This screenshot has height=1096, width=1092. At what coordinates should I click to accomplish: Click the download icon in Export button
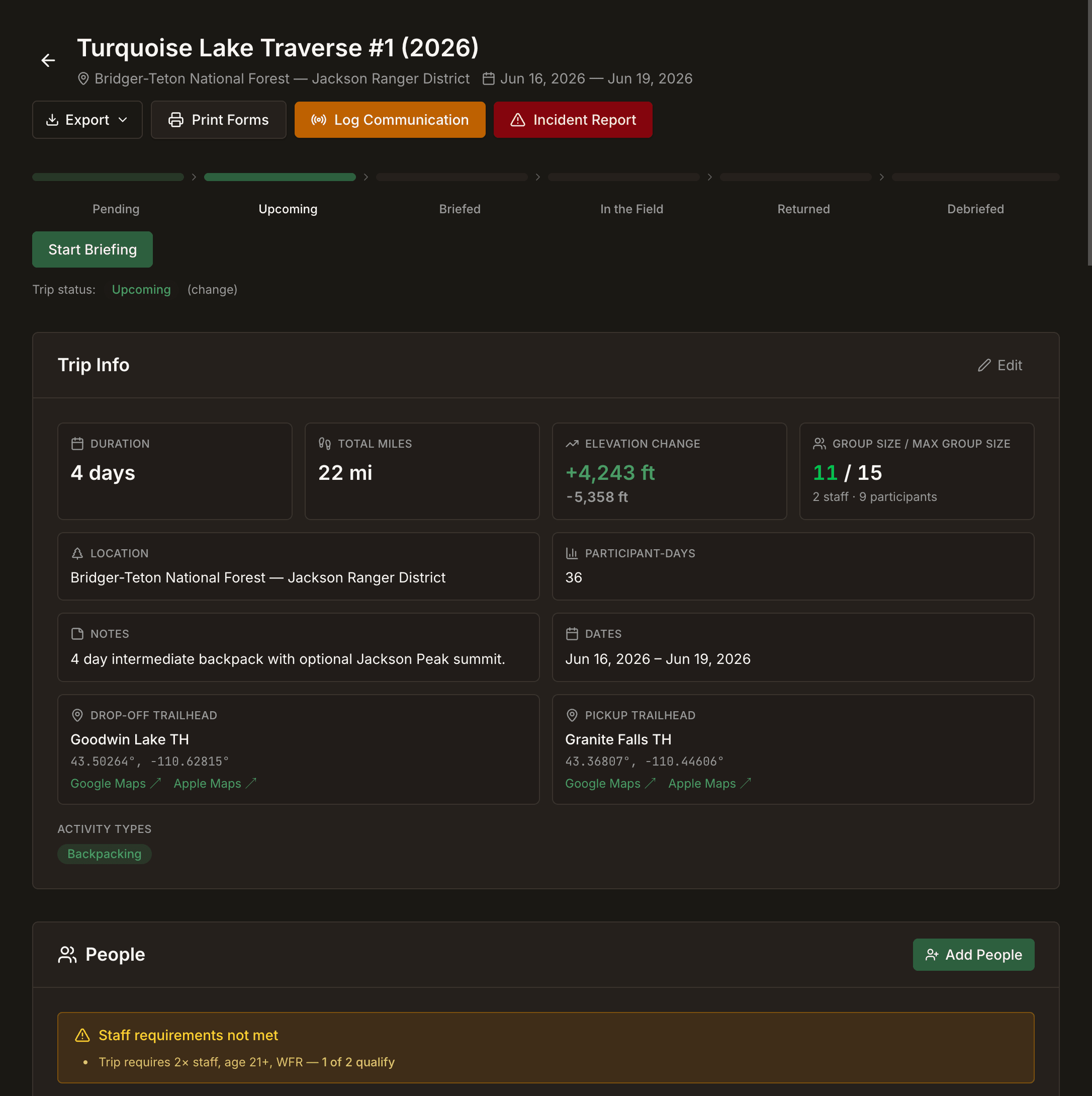click(x=52, y=120)
